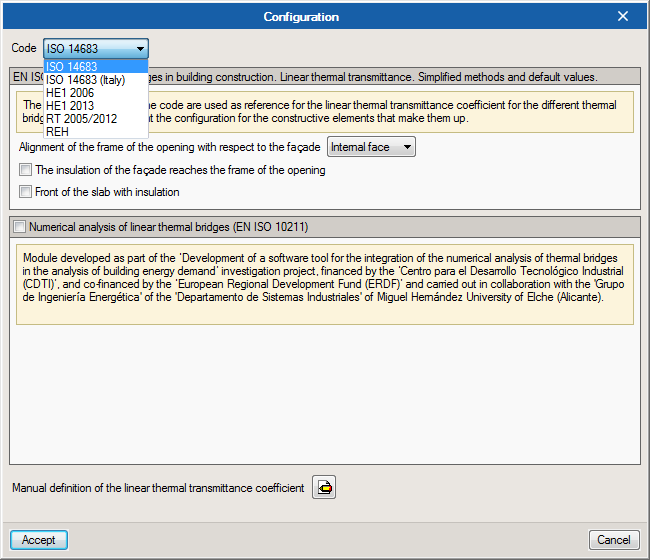
Task: Click the Code label beside combo box
Action: pos(24,48)
